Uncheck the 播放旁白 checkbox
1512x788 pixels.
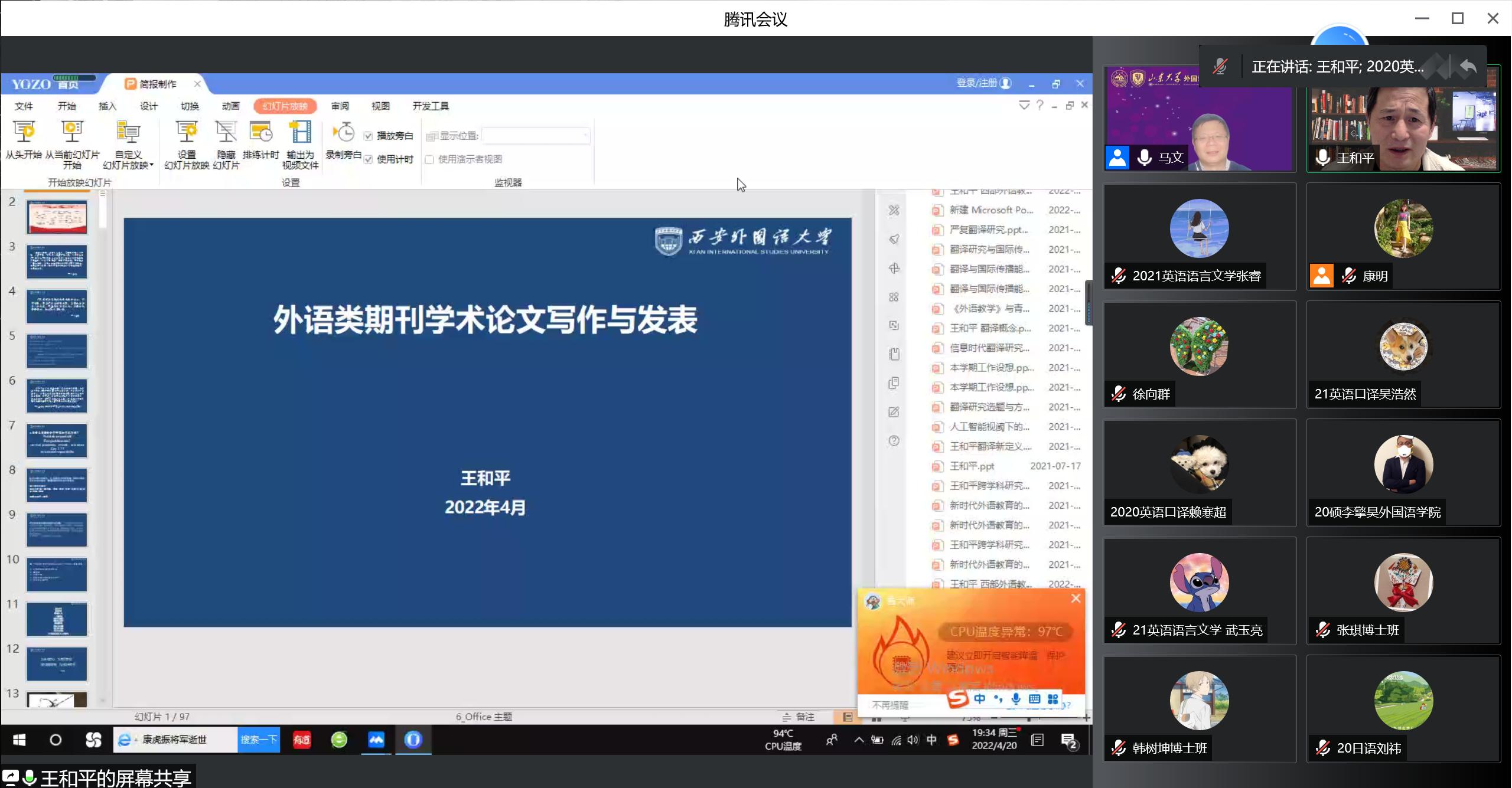click(x=369, y=136)
